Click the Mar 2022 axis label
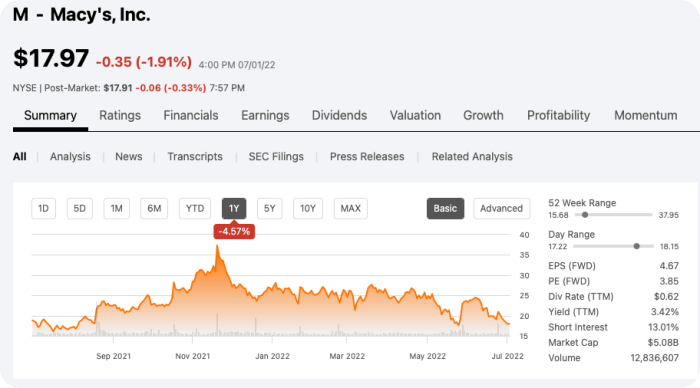Screen dimensions: 700x388 (x=347, y=356)
